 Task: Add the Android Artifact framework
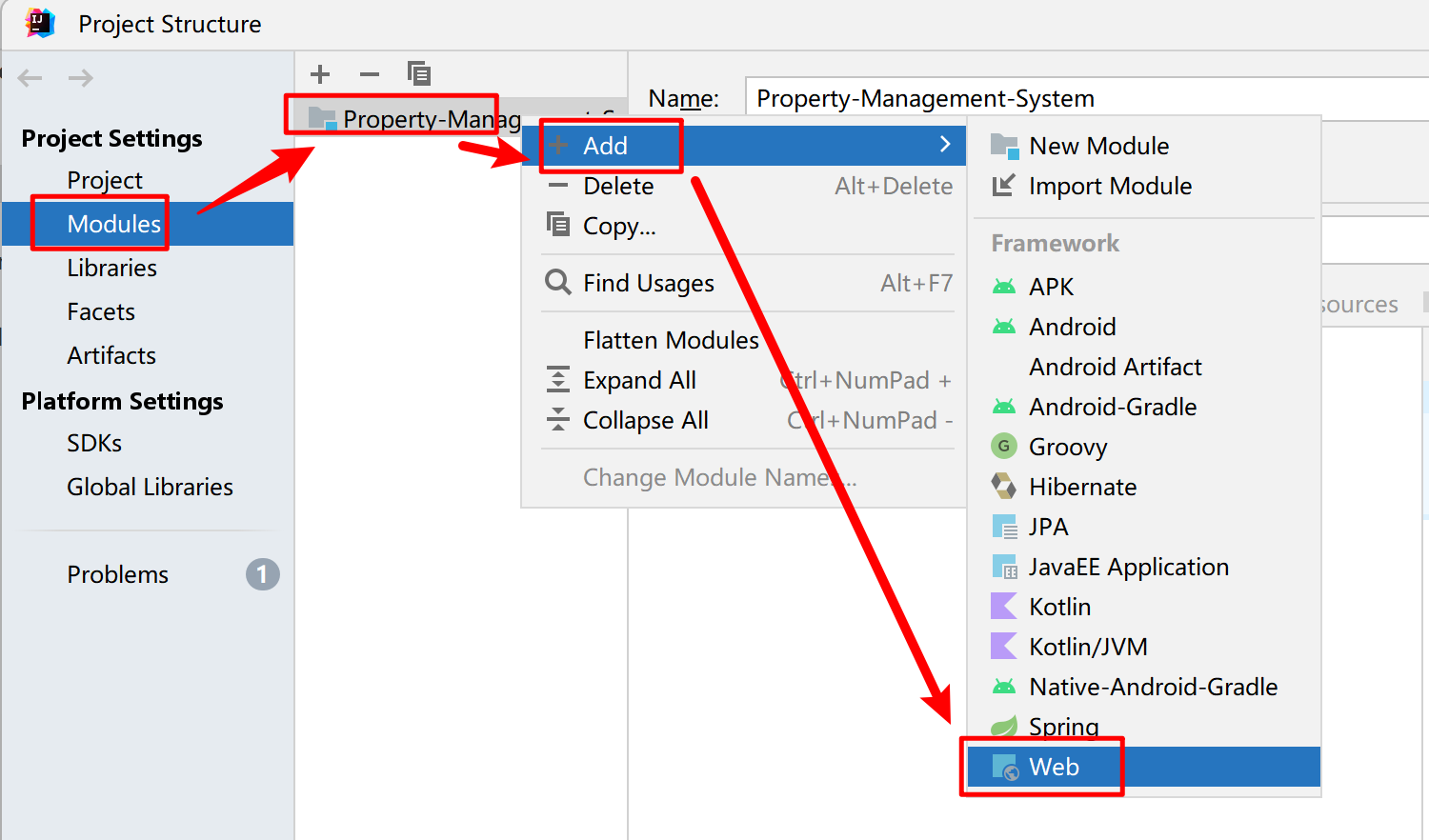(1143, 367)
